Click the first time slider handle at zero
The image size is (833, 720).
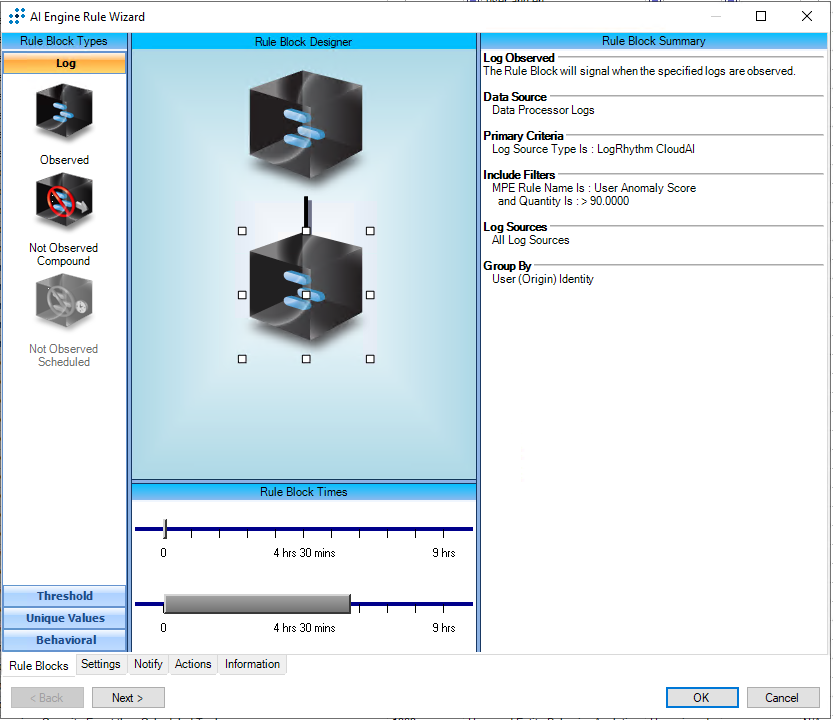click(x=165, y=528)
